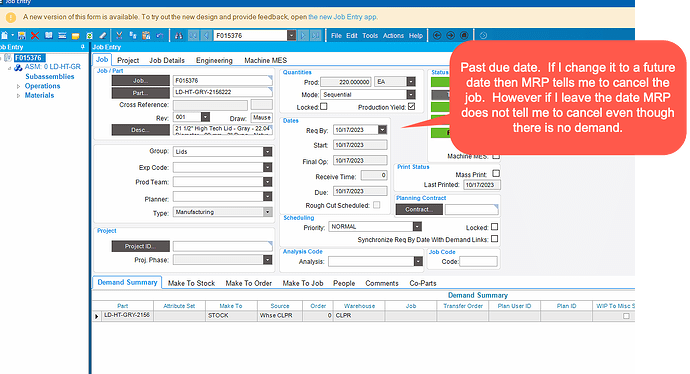Toggle the Rough Cut Scheduled checkbox
The height and width of the screenshot is (374, 690).
click(377, 205)
